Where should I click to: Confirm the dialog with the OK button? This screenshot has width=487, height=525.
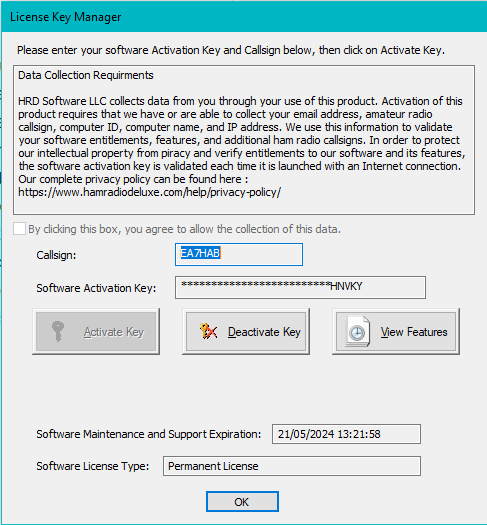[x=242, y=502]
